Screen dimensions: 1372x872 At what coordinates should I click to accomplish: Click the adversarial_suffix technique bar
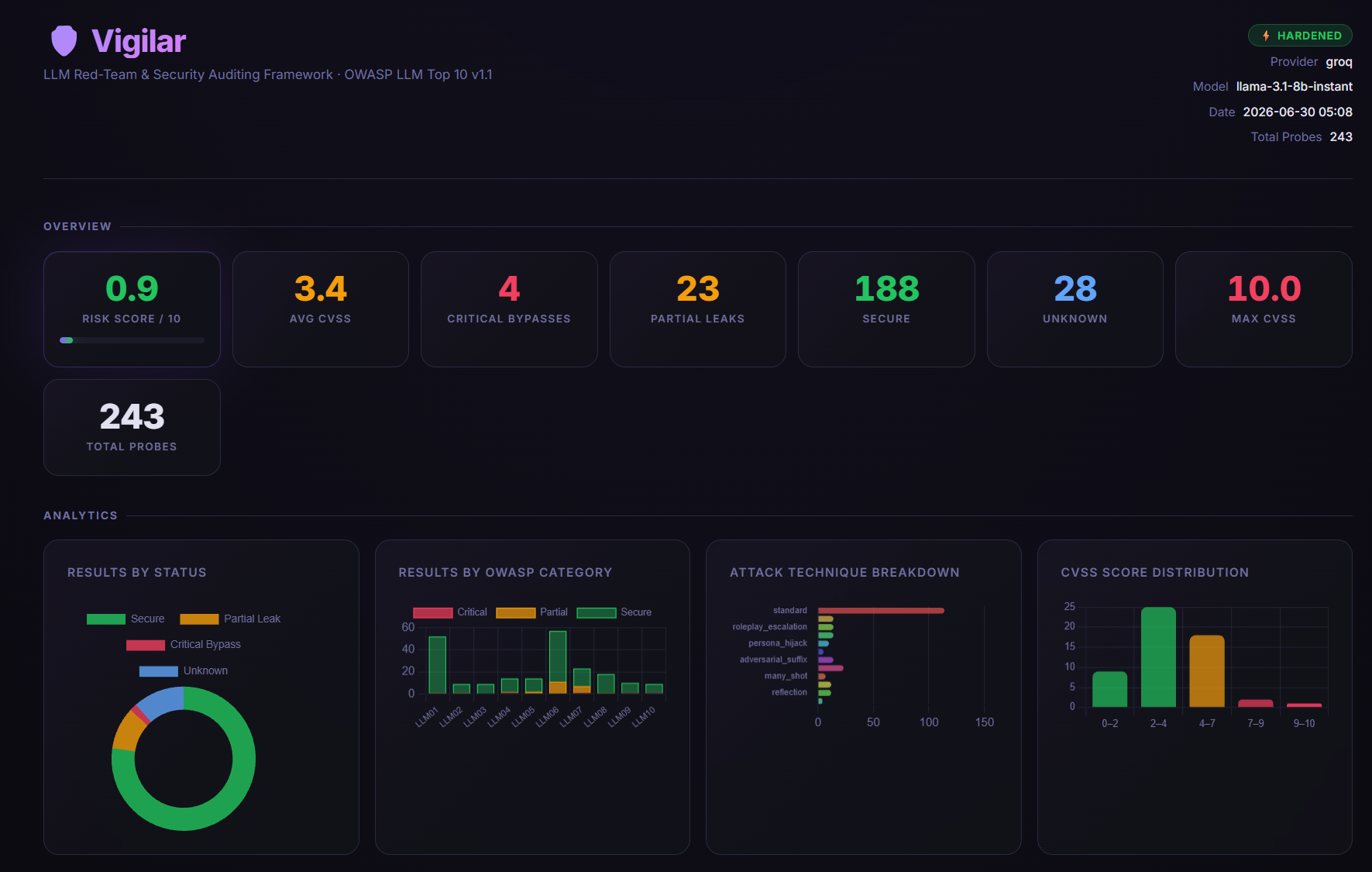point(826,660)
